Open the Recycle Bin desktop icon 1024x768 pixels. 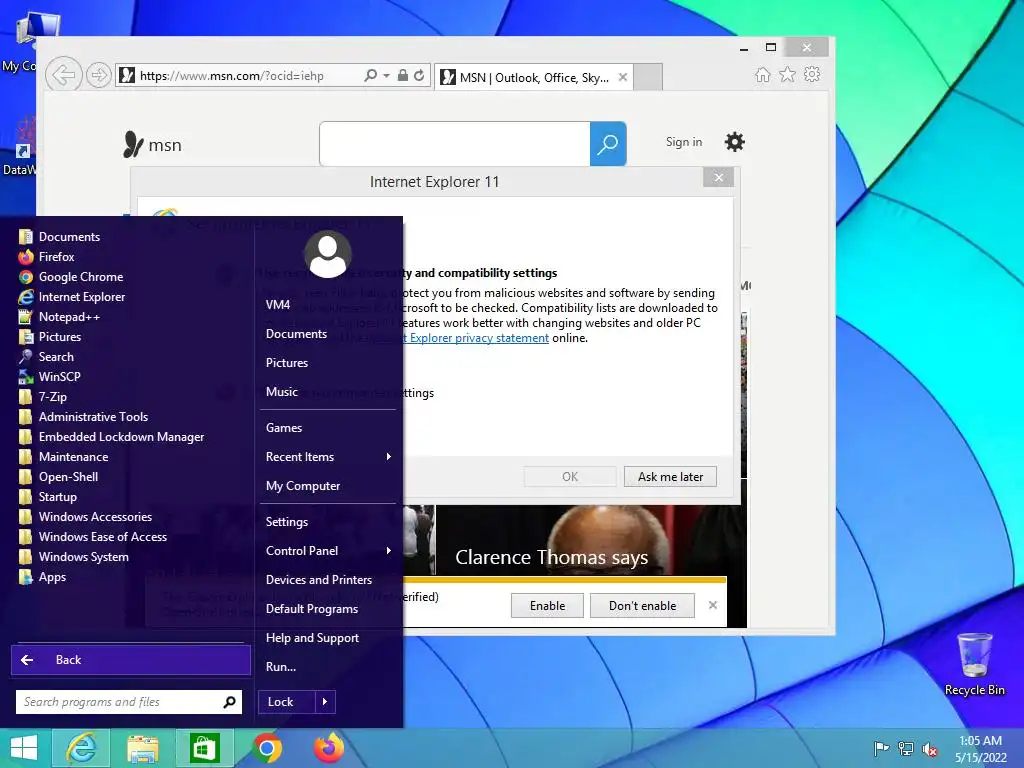pyautogui.click(x=974, y=664)
